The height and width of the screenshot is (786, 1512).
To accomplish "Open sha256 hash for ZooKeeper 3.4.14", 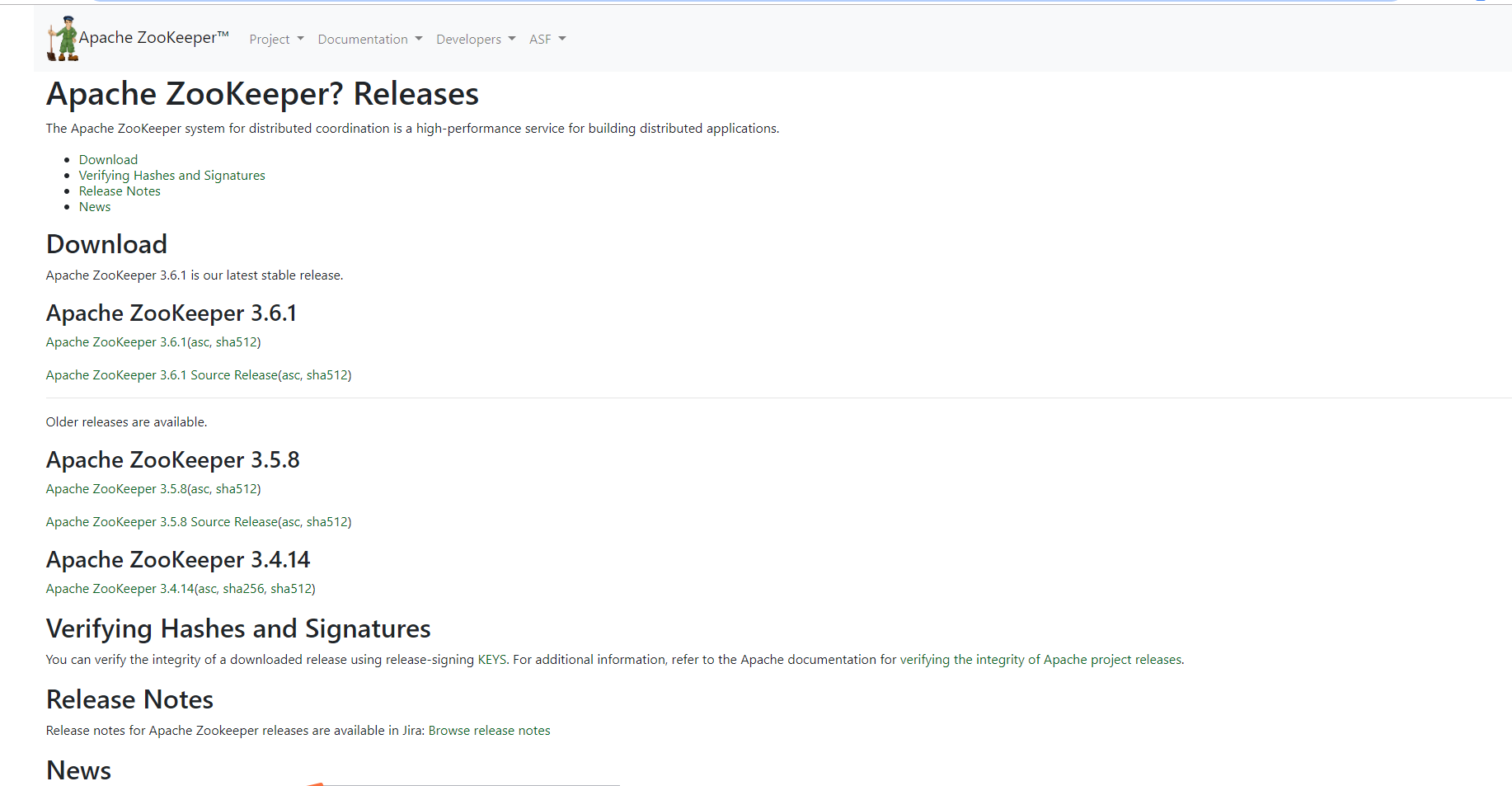I will [243, 589].
